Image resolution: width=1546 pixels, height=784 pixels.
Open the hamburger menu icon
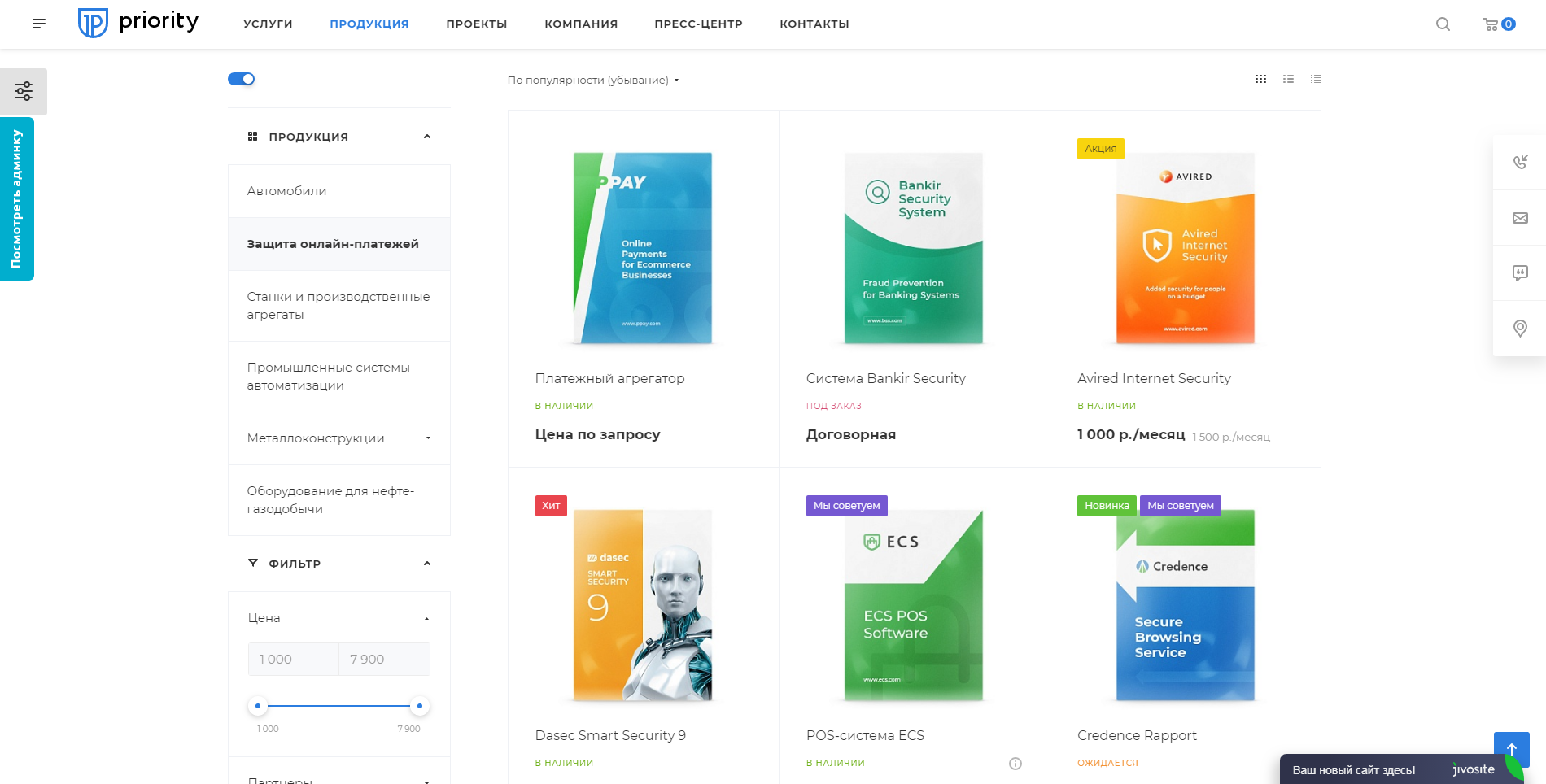coord(39,24)
